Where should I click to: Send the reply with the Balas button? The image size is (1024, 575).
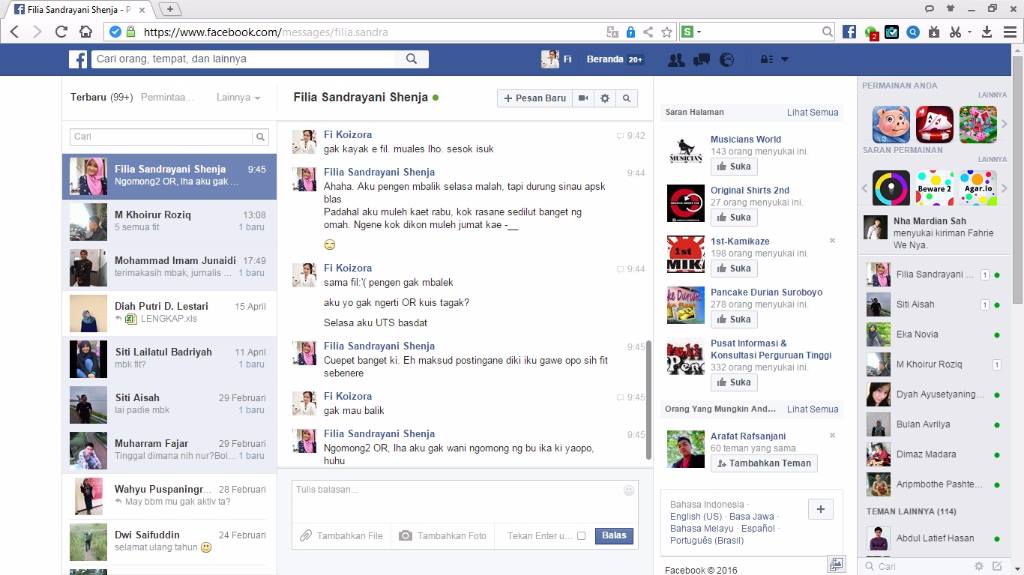click(x=614, y=535)
